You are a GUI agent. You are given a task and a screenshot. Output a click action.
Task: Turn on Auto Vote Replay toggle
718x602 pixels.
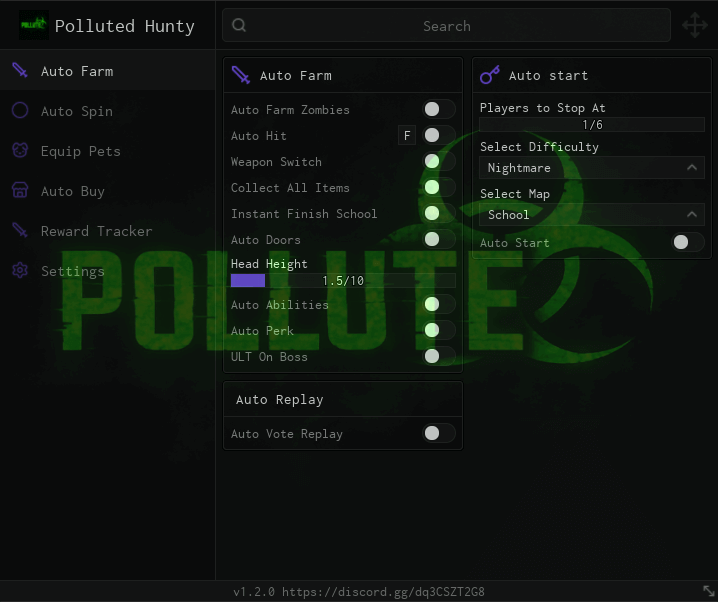point(439,433)
